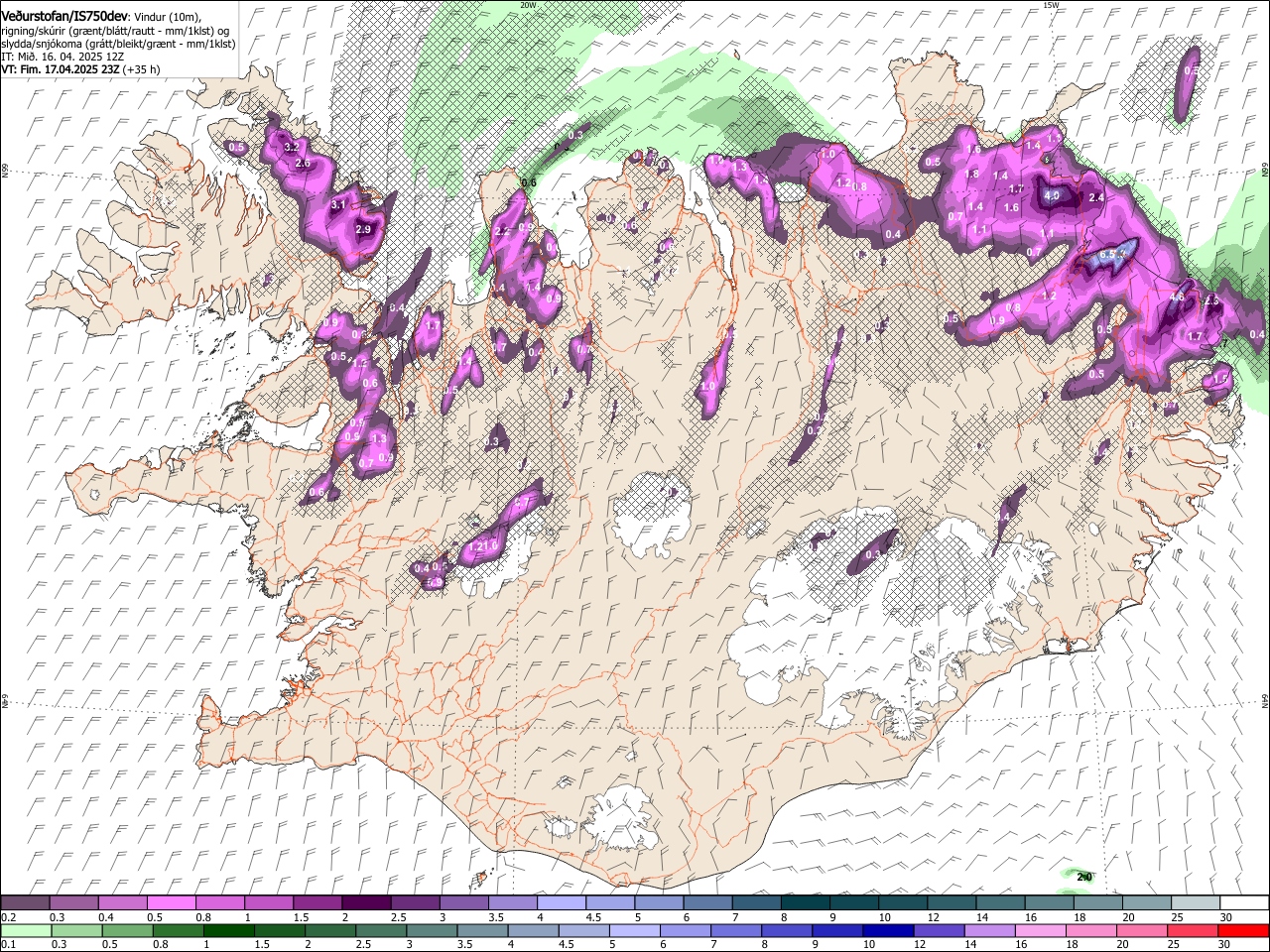Click the '2.6' value below 3.2
Image resolution: width=1270 pixels, height=952 pixels.
(x=303, y=163)
